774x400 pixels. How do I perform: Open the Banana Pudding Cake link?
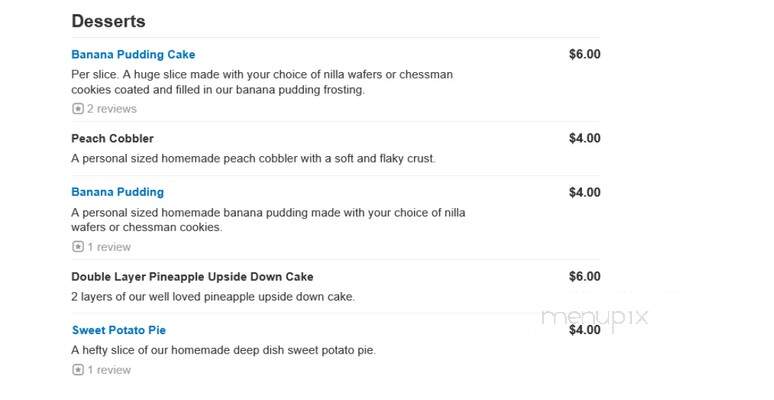[133, 55]
